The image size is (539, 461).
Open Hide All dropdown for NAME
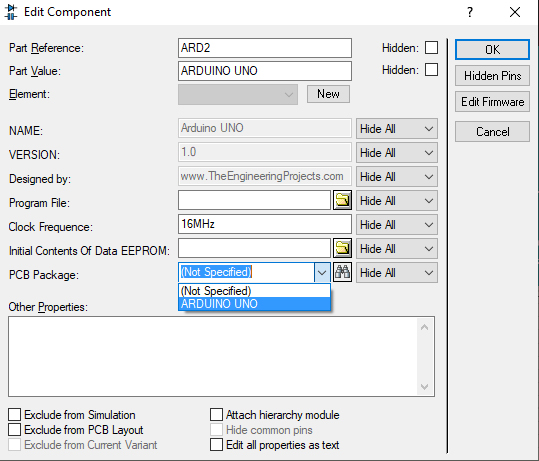[x=397, y=129]
